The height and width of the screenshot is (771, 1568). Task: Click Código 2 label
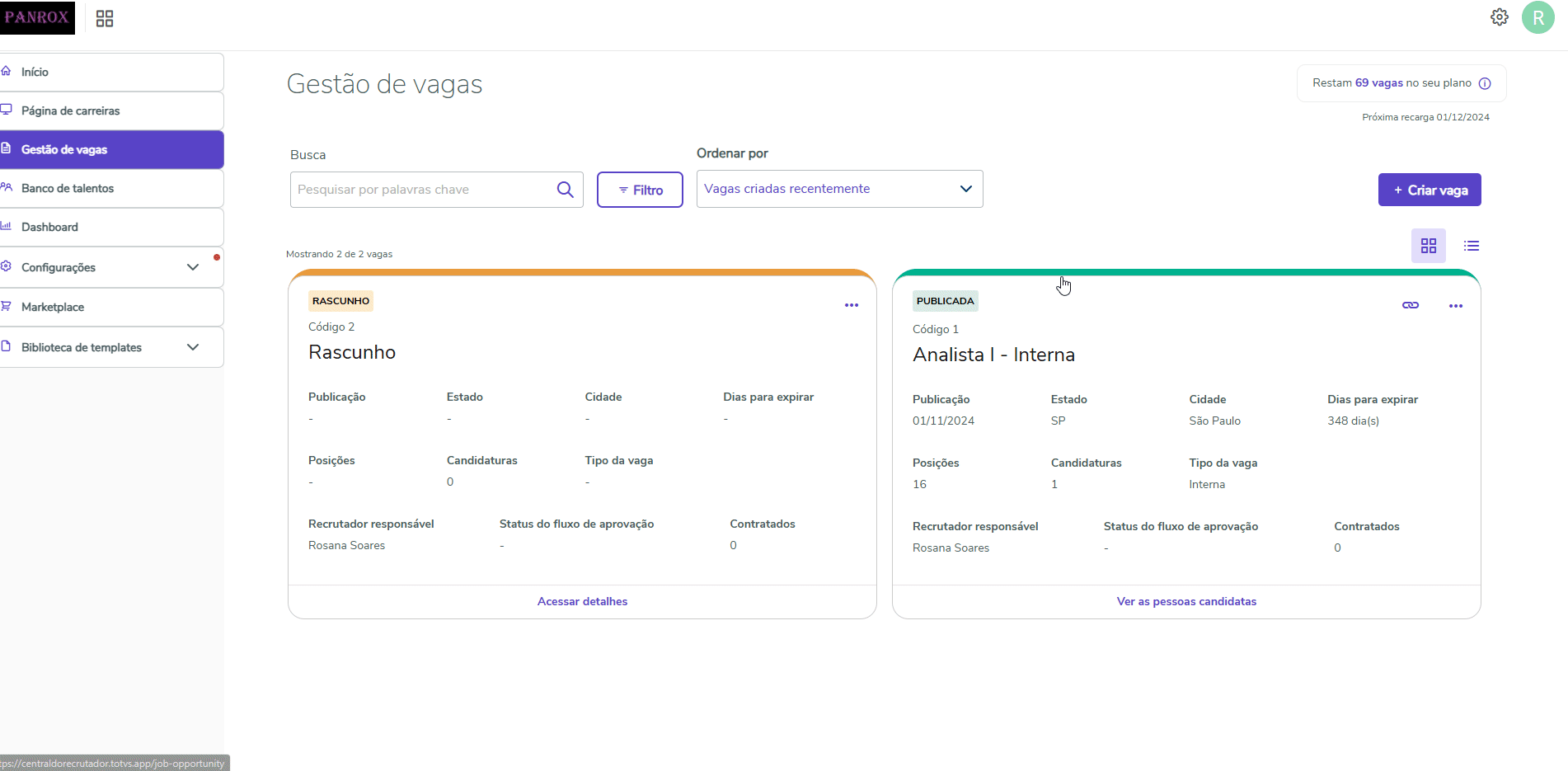pyautogui.click(x=331, y=327)
